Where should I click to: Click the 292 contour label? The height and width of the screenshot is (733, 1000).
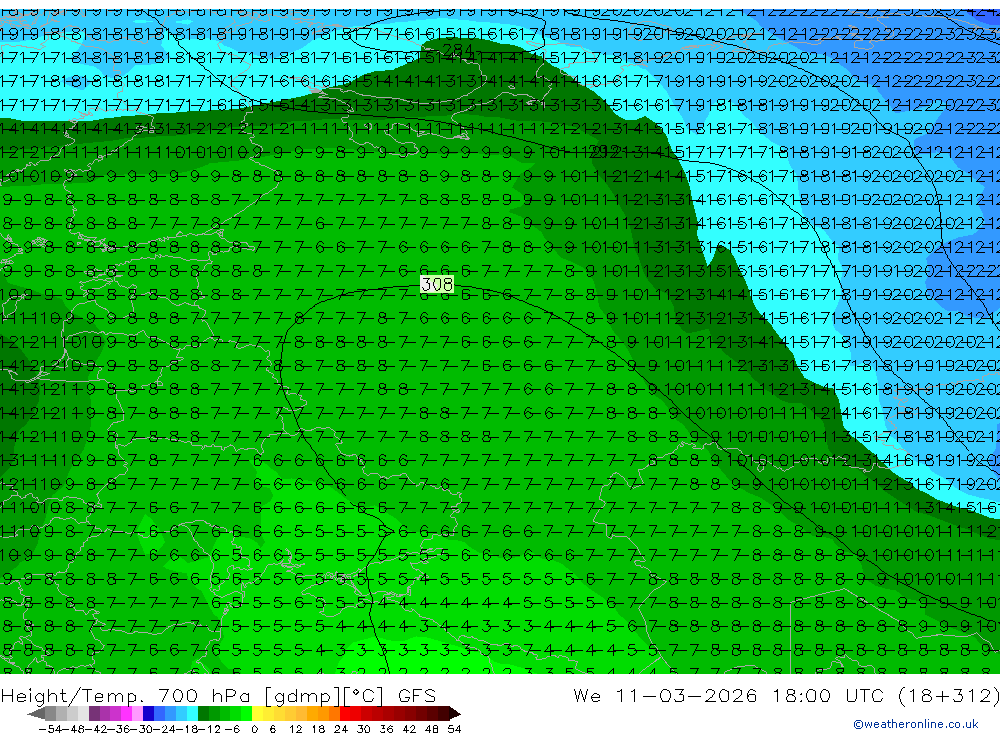pyautogui.click(x=606, y=152)
